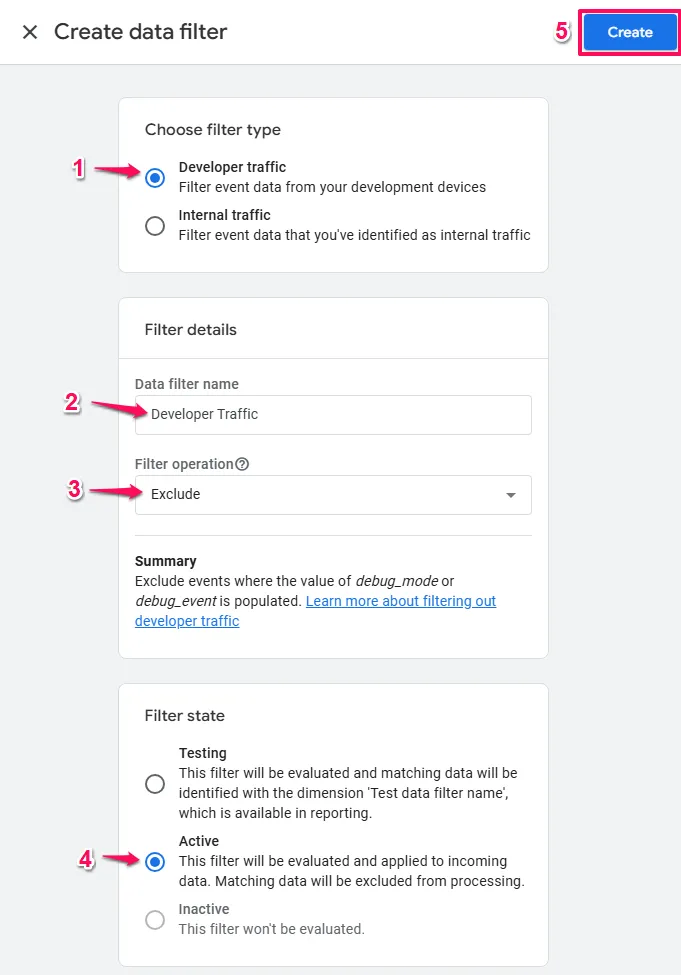Open the Exclude filter operation dropdown
The width and height of the screenshot is (681, 975).
pyautogui.click(x=332, y=495)
